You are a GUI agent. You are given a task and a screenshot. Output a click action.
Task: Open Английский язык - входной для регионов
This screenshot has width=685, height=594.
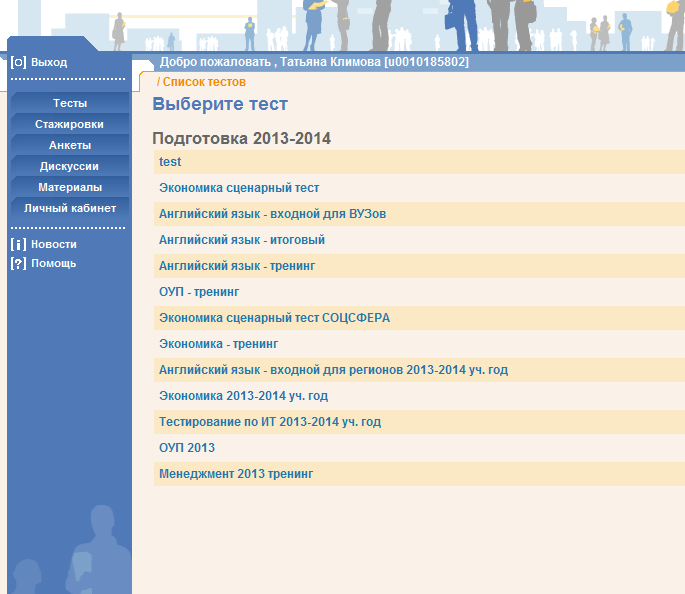point(333,370)
